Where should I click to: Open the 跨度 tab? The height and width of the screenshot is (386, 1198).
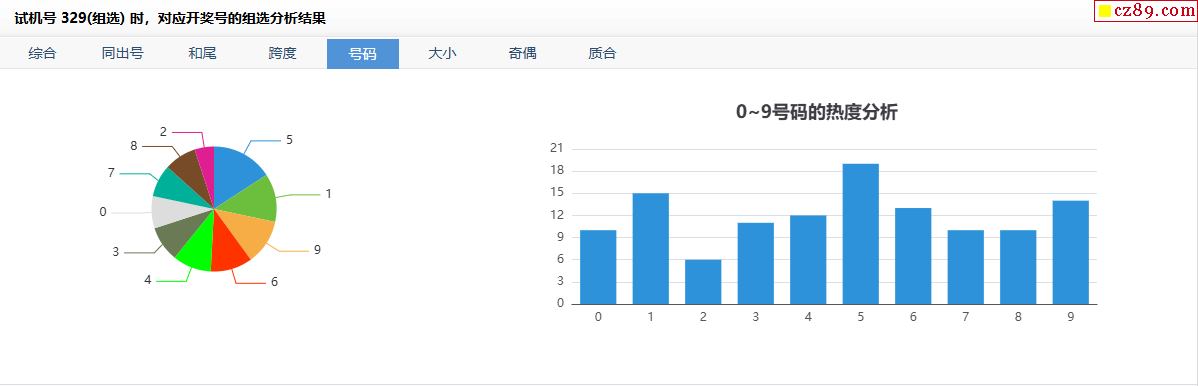[283, 54]
